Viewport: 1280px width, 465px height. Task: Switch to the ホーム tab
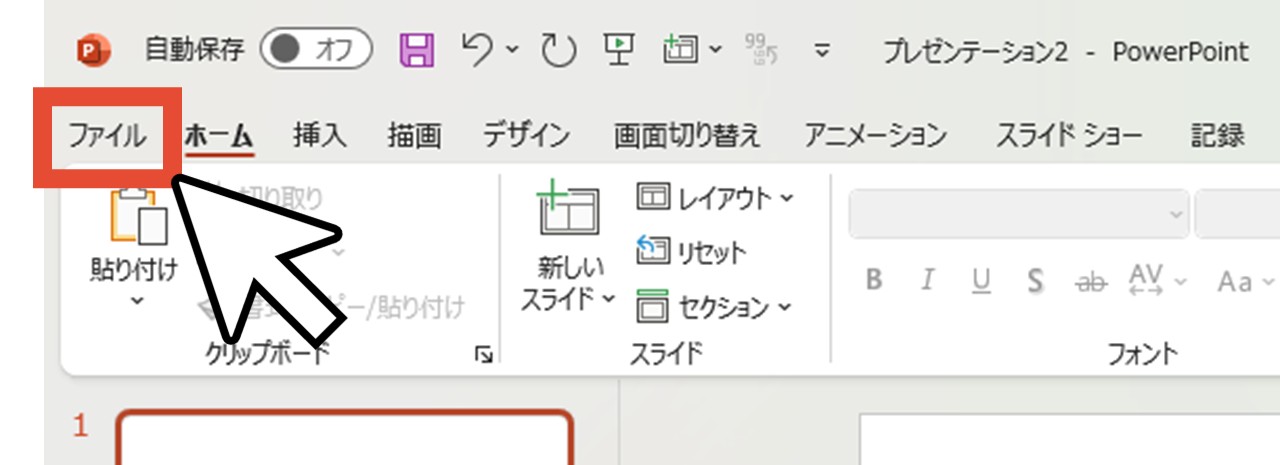click(218, 137)
